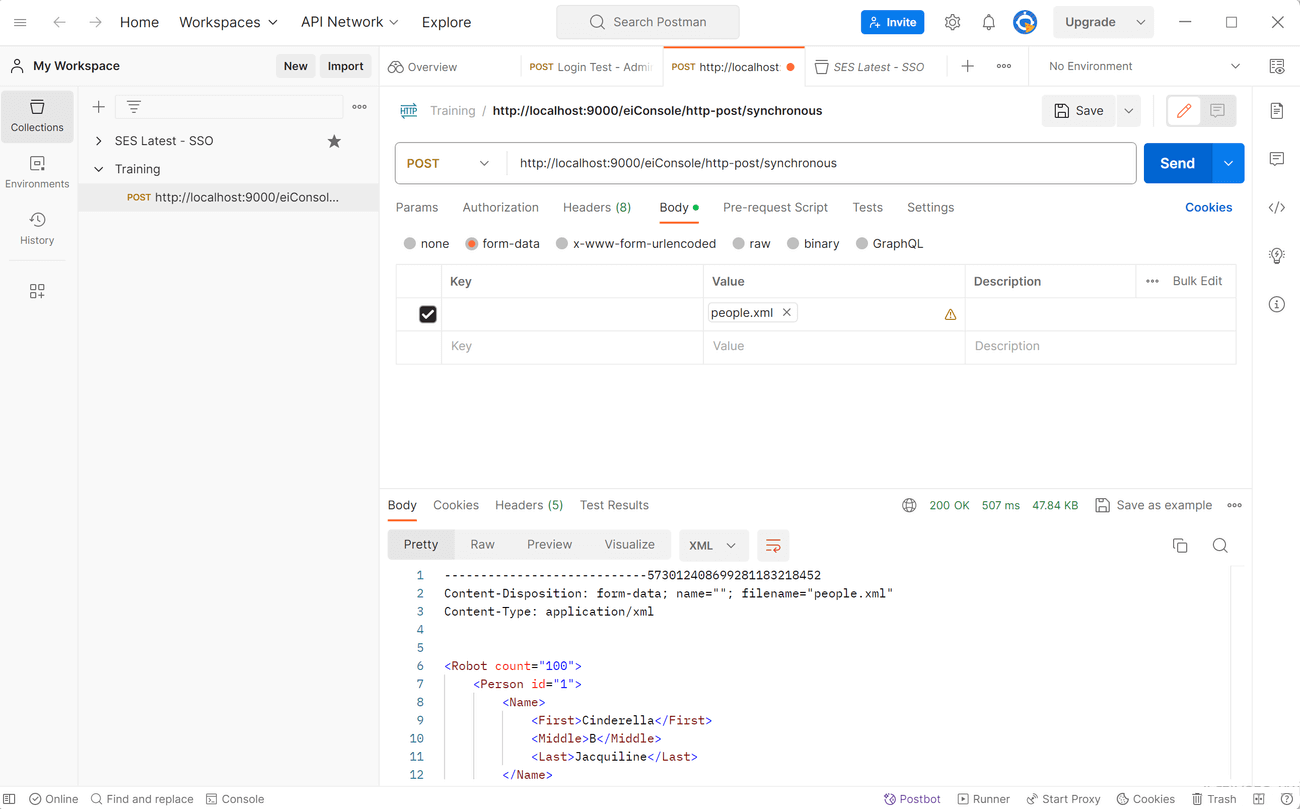This screenshot has width=1300, height=809.
Task: Collapse the Training collection
Action: tap(98, 169)
